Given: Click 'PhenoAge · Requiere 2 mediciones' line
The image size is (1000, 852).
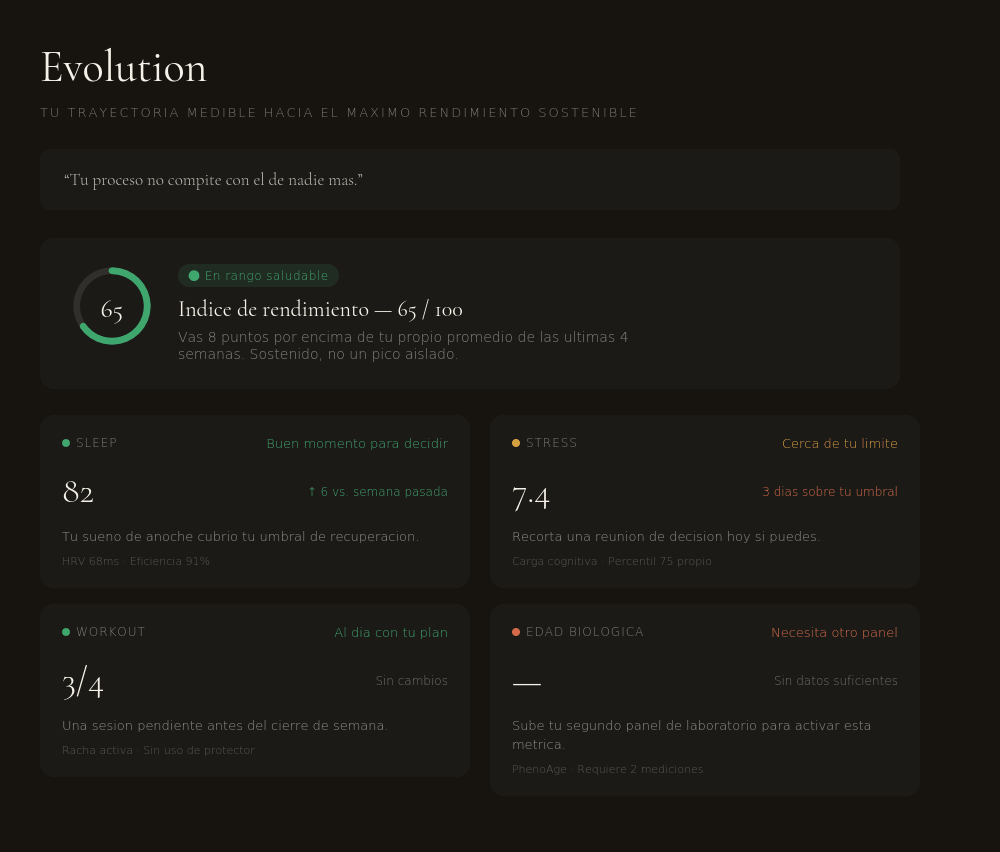Looking at the screenshot, I should click(x=607, y=769).
